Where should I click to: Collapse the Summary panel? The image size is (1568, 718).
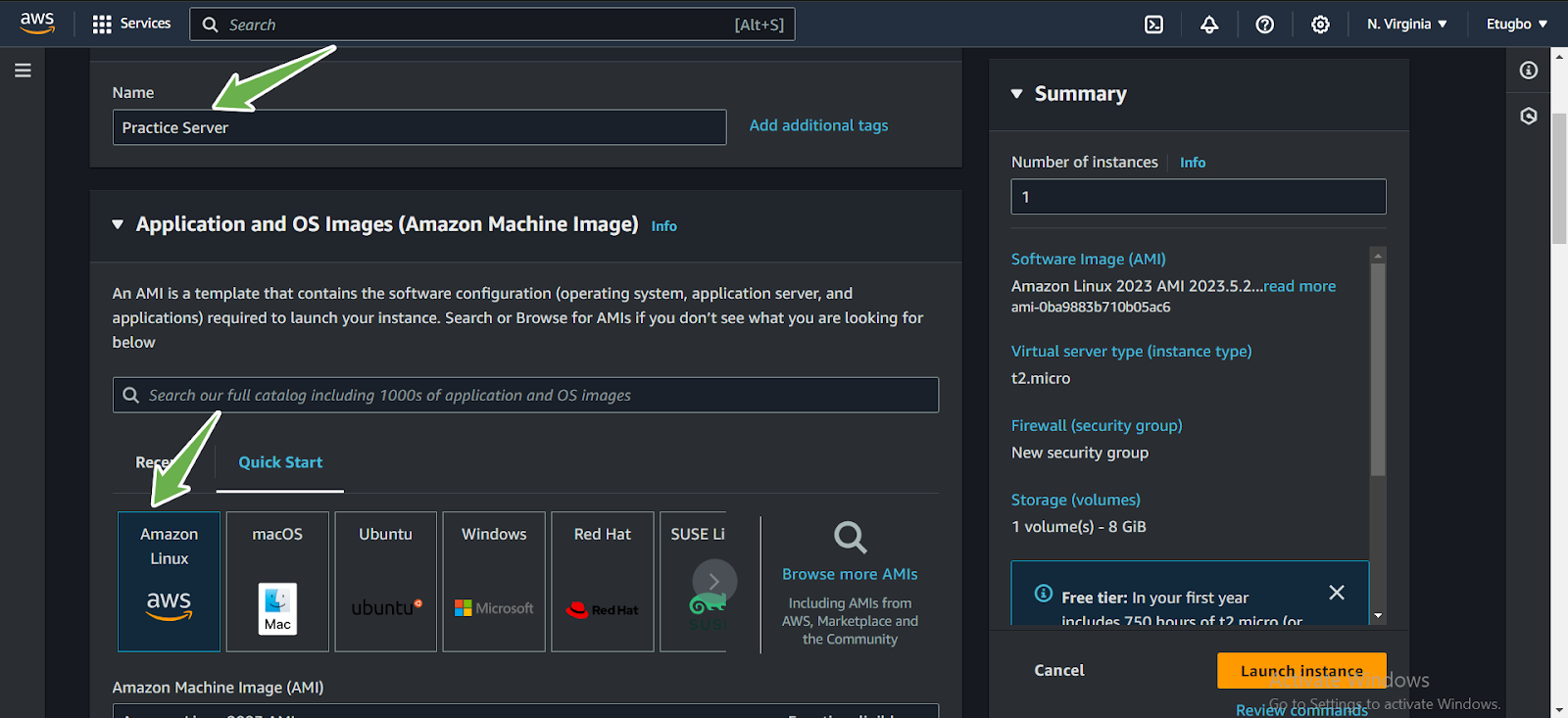click(1017, 94)
